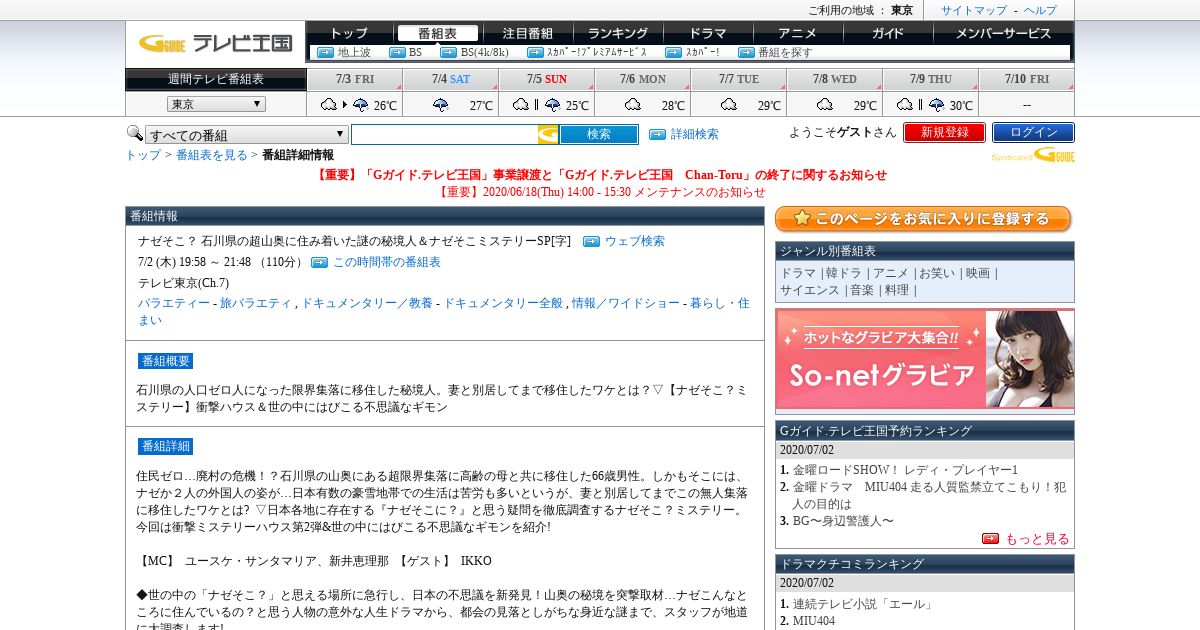
Task: Click the So-netグラビア banner ad
Action: coord(924,359)
